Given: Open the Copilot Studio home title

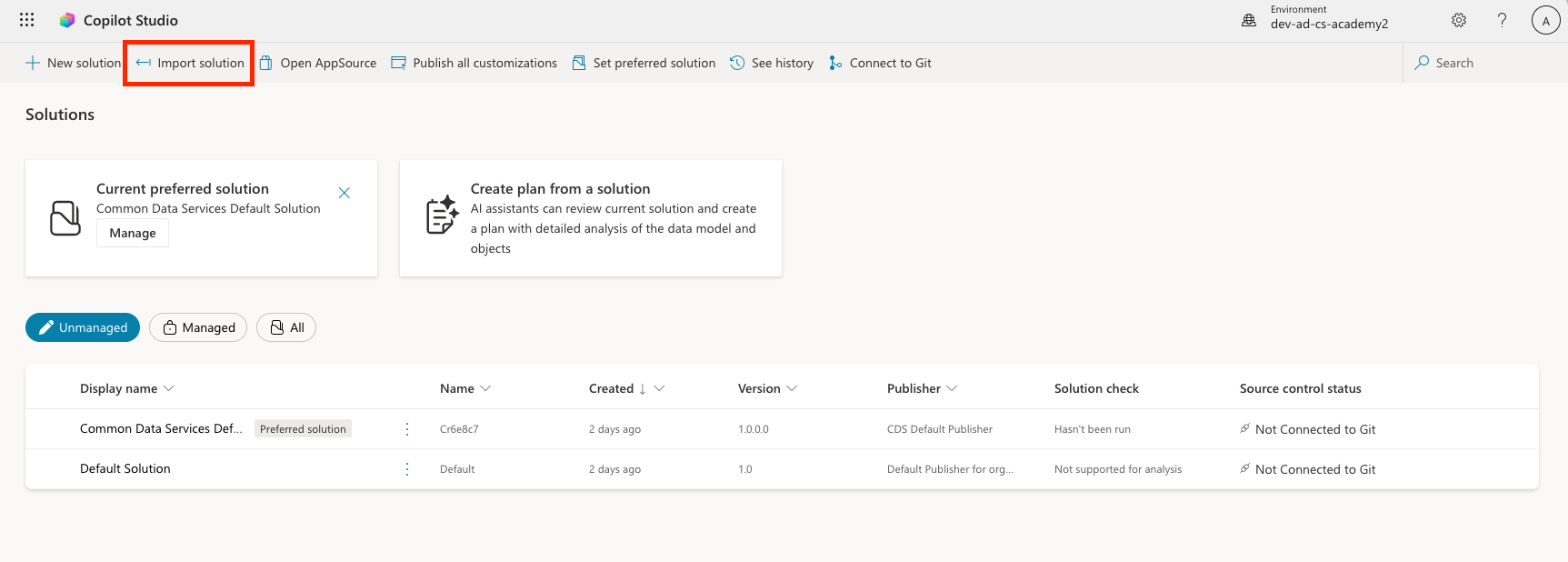Looking at the screenshot, I should coord(131,20).
